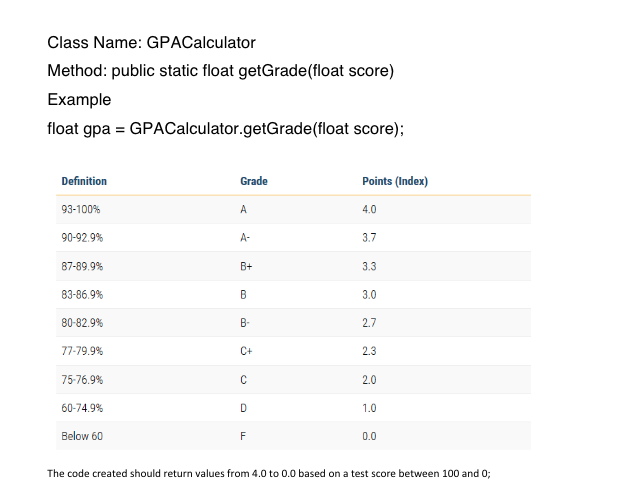Click the 'Example' heading text
This screenshot has height=499, width=628.
pyautogui.click(x=79, y=100)
